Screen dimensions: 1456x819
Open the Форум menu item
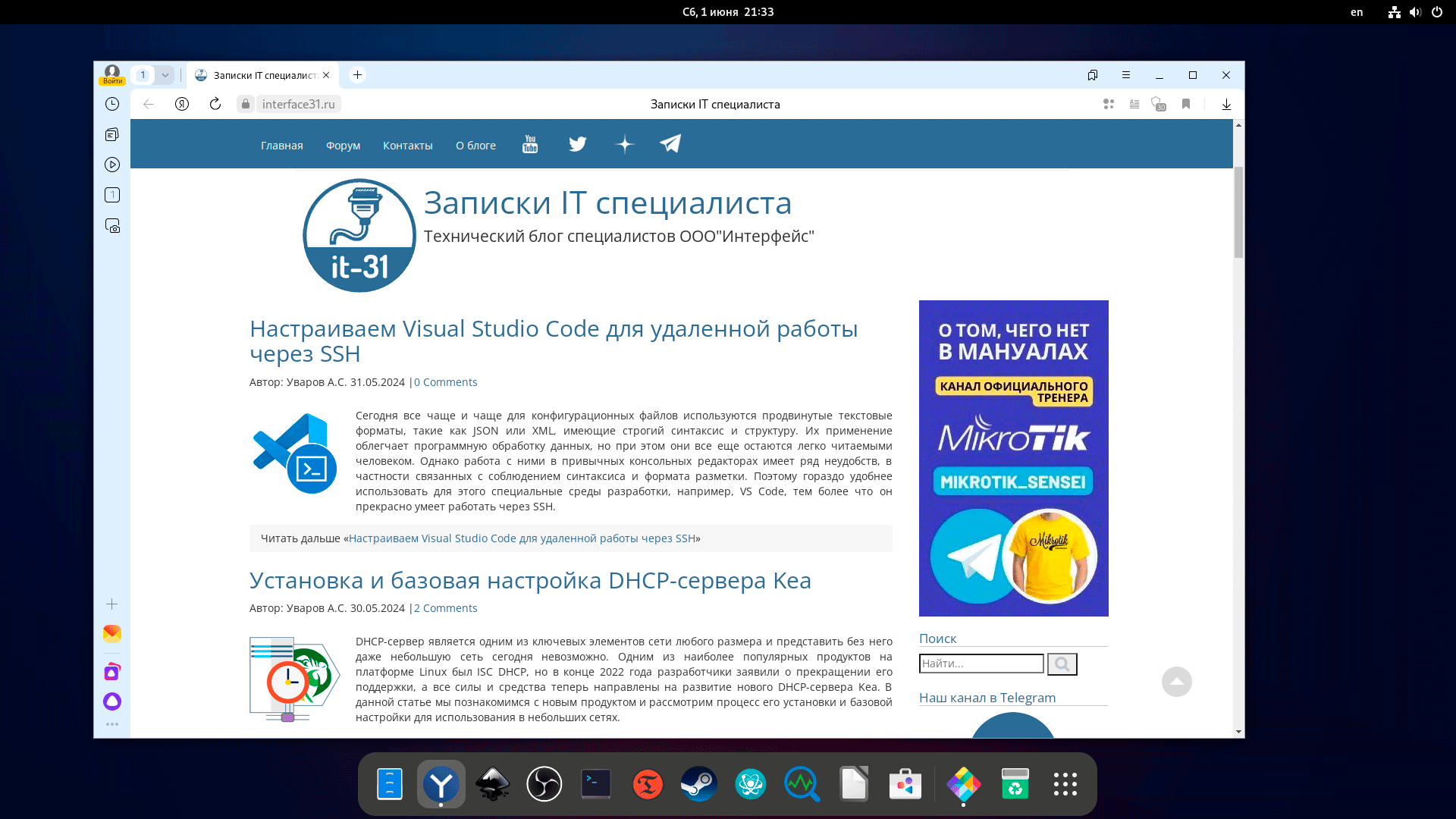pyautogui.click(x=343, y=146)
